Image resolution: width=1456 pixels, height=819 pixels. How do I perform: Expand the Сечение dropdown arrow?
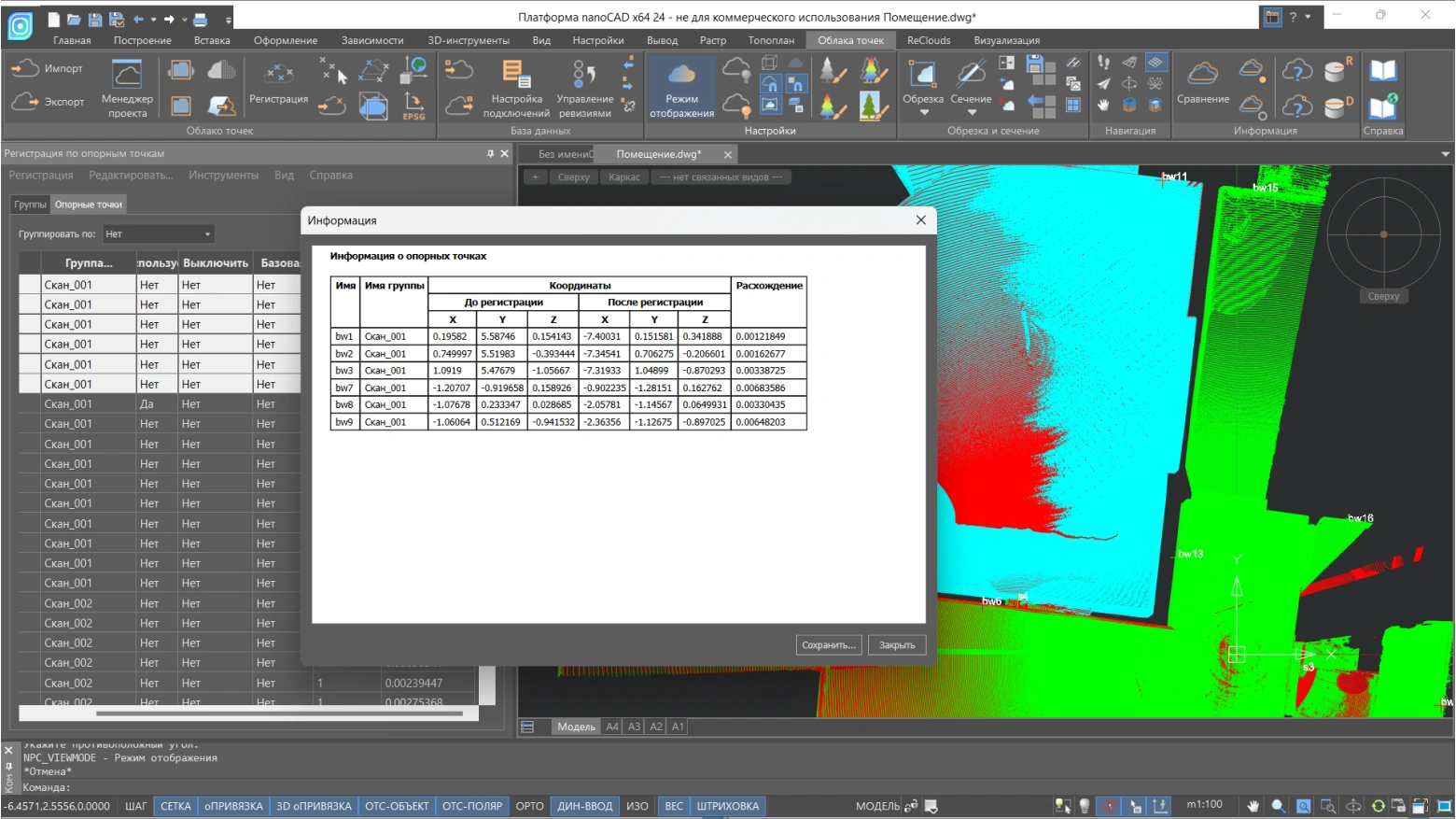[971, 113]
